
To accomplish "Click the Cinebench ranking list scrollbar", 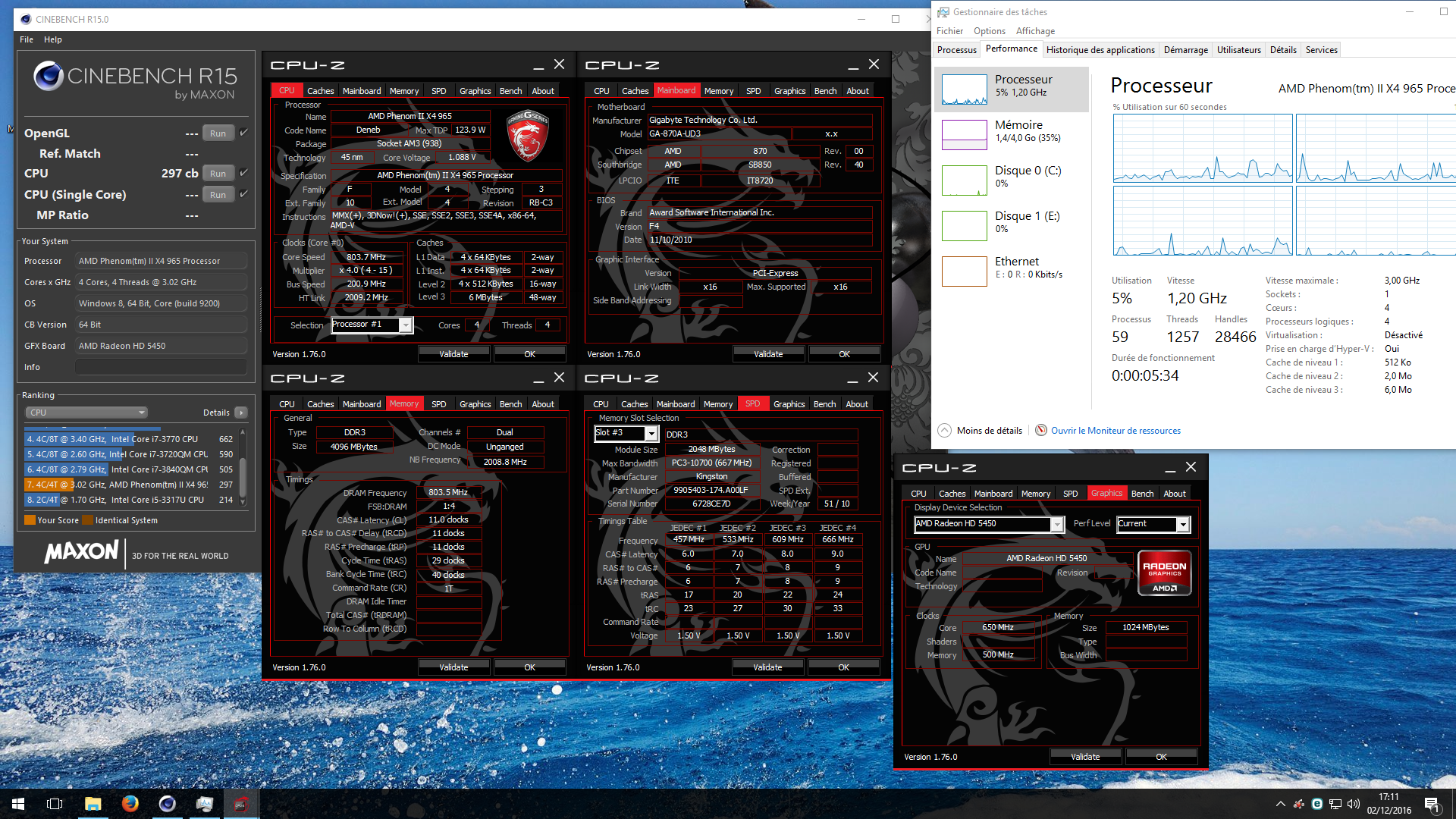I will [243, 466].
